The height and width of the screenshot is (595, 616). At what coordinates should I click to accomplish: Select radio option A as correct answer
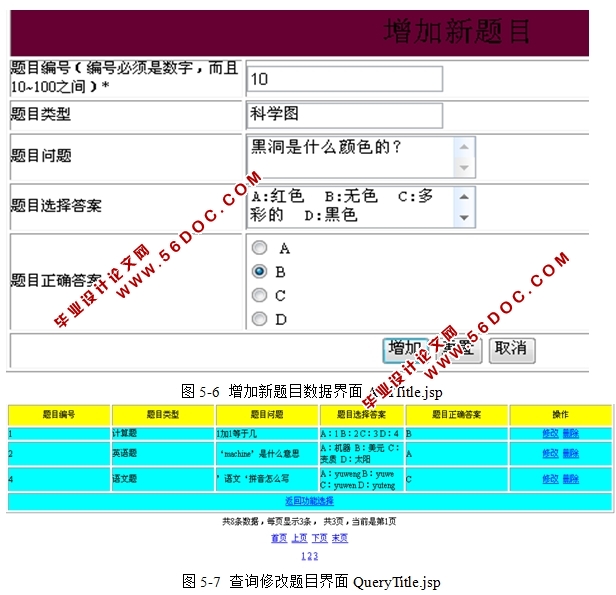tap(259, 248)
